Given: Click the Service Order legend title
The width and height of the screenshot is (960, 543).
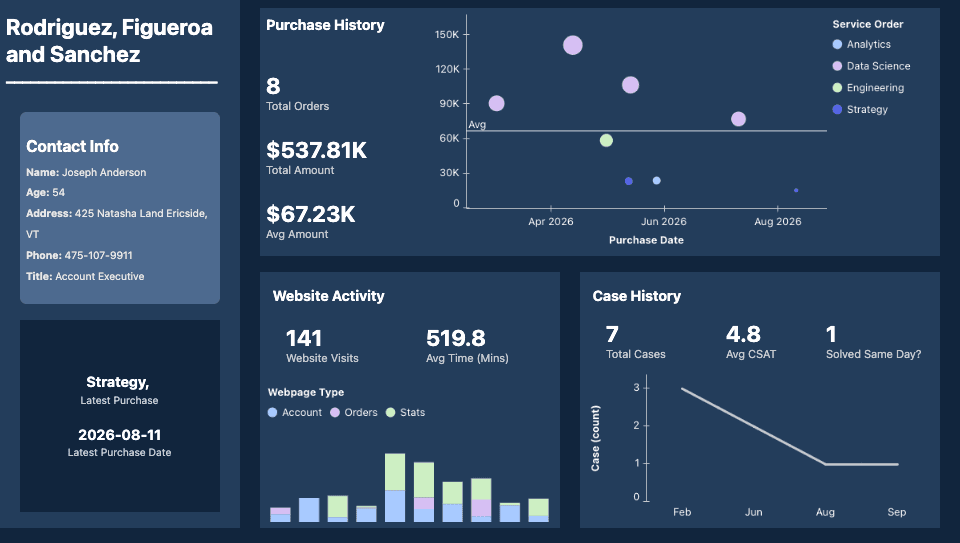Looking at the screenshot, I should (x=868, y=24).
